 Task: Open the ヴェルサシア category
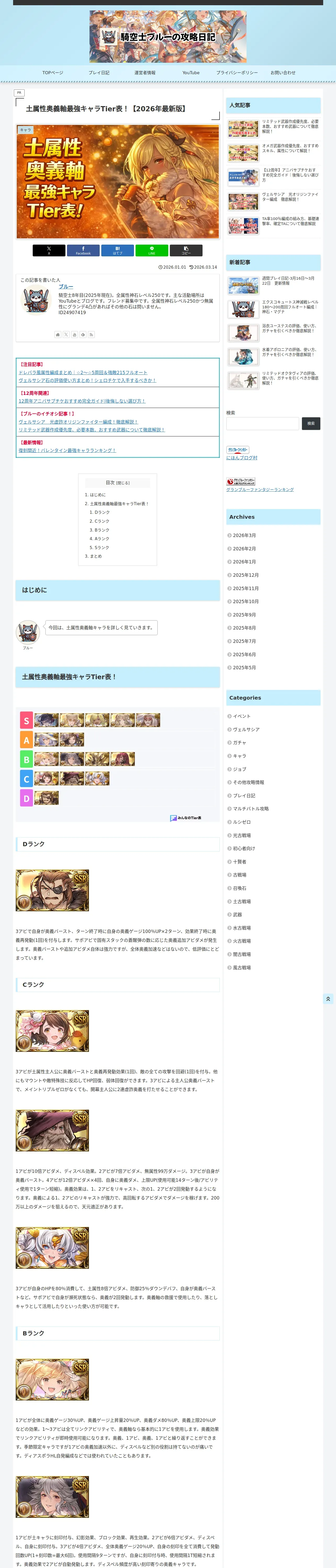[x=246, y=730]
